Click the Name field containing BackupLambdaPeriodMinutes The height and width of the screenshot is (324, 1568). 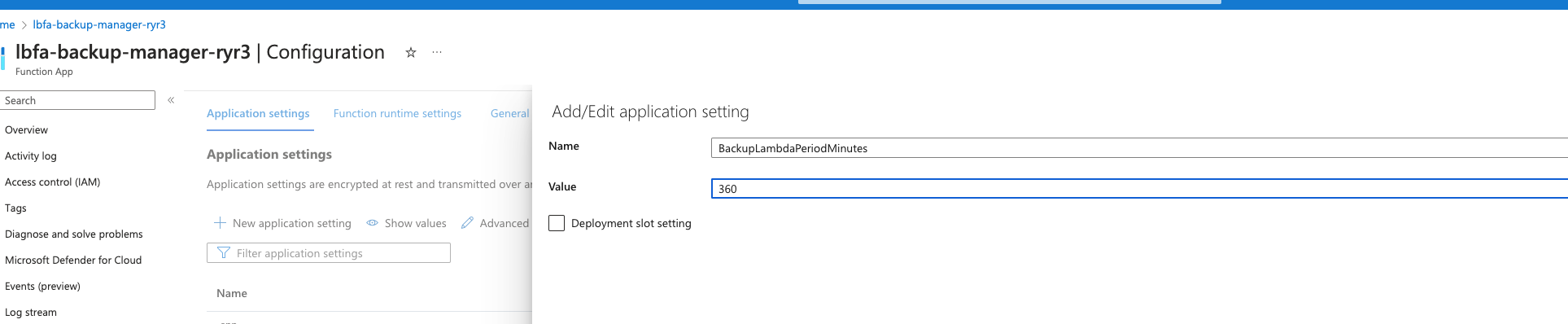point(1139,148)
